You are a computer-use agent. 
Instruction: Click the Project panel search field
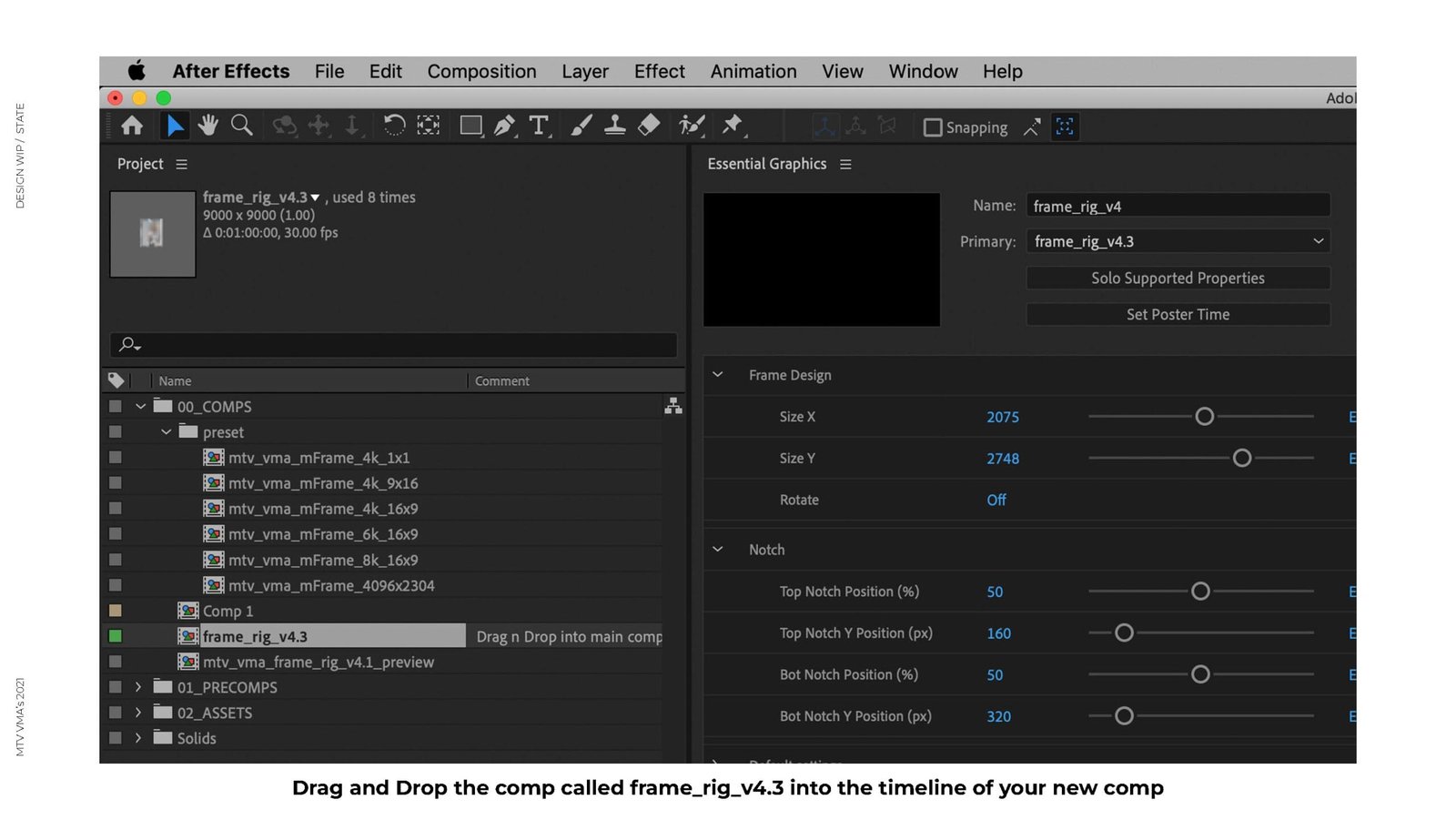394,345
